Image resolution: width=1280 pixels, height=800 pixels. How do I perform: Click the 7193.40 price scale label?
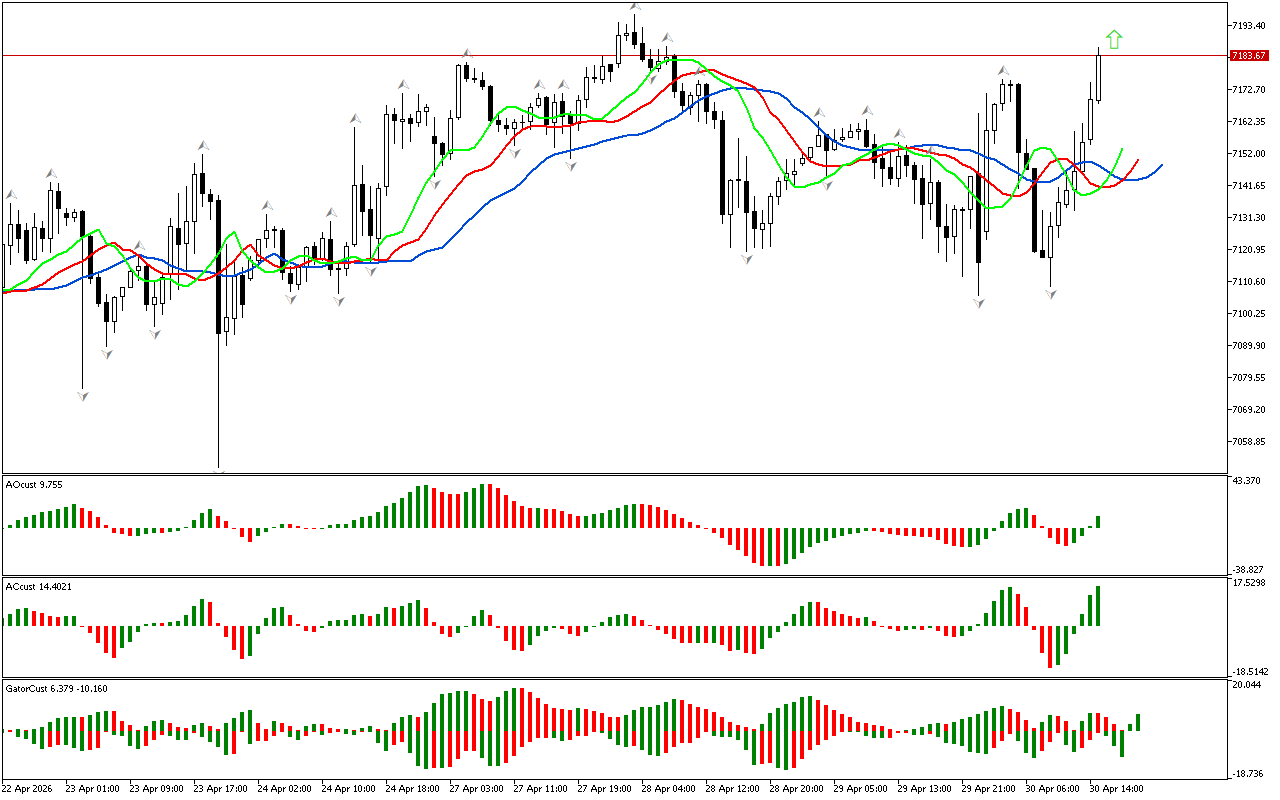coord(1250,25)
